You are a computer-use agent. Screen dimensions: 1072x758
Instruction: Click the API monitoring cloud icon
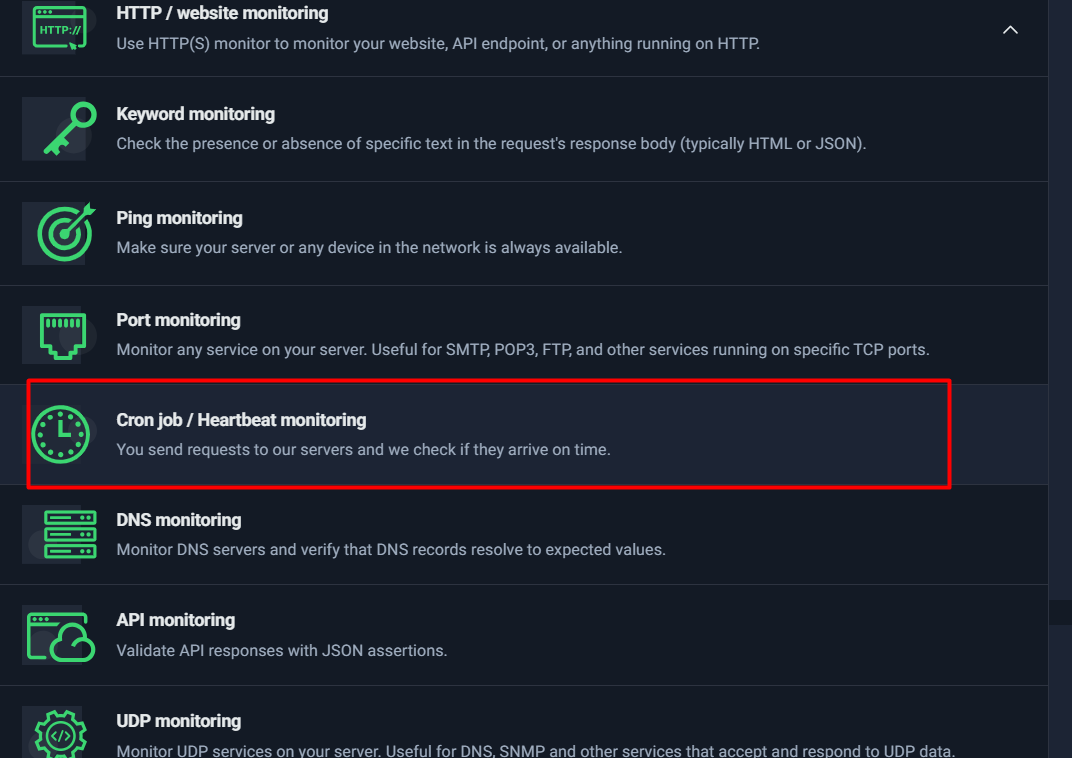coord(60,635)
